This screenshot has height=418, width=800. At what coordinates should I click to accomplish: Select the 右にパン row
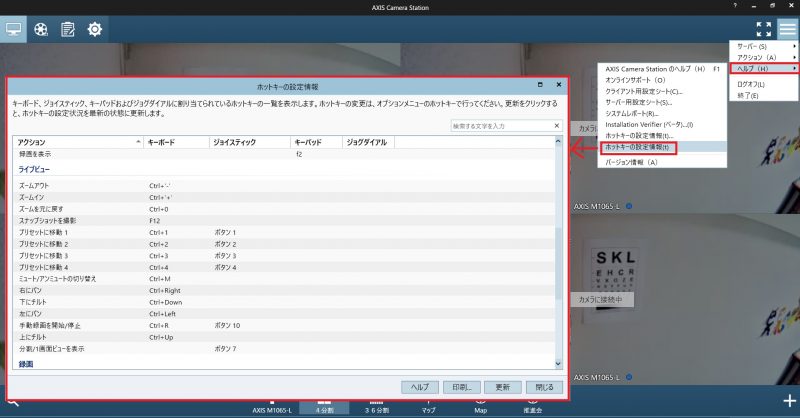click(x=284, y=290)
